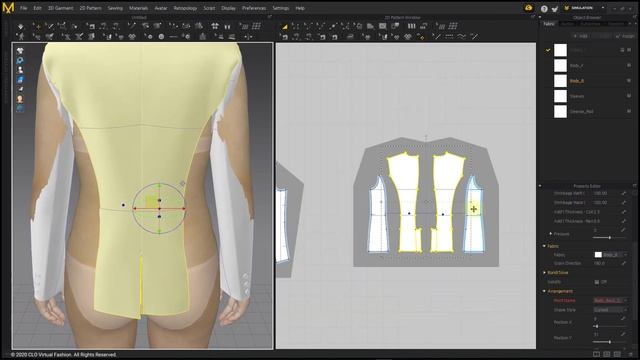Click the yellow cloud icon in title bar
Screen dimensions: 640x360
point(529,8)
